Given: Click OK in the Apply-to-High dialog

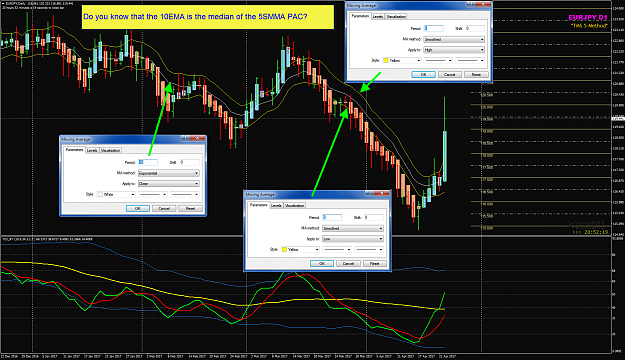Looking at the screenshot, I should coord(423,75).
